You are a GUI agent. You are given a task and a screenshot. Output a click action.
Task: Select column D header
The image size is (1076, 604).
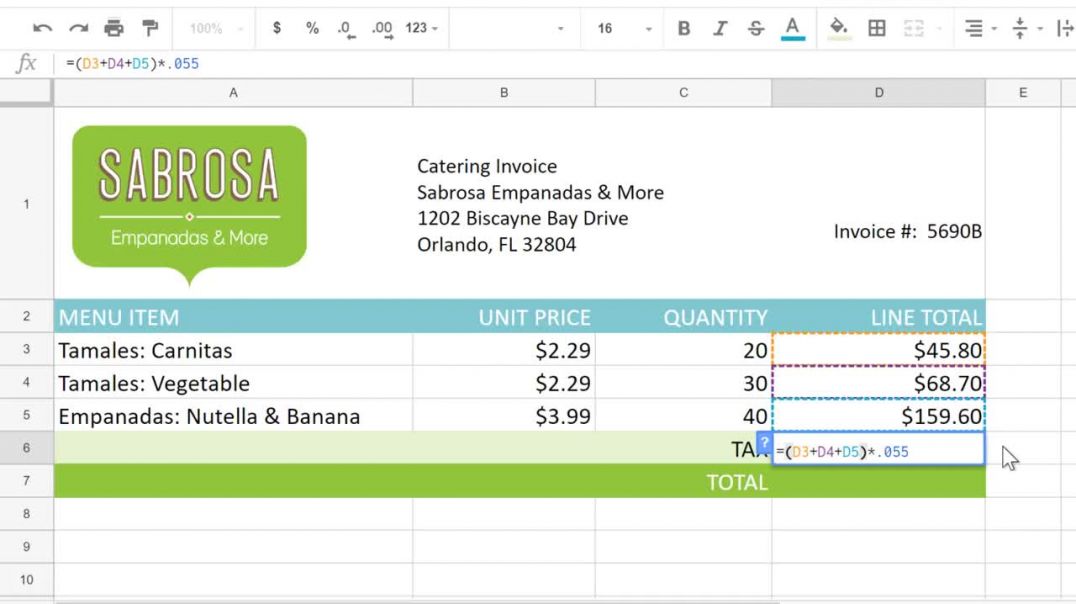point(878,93)
